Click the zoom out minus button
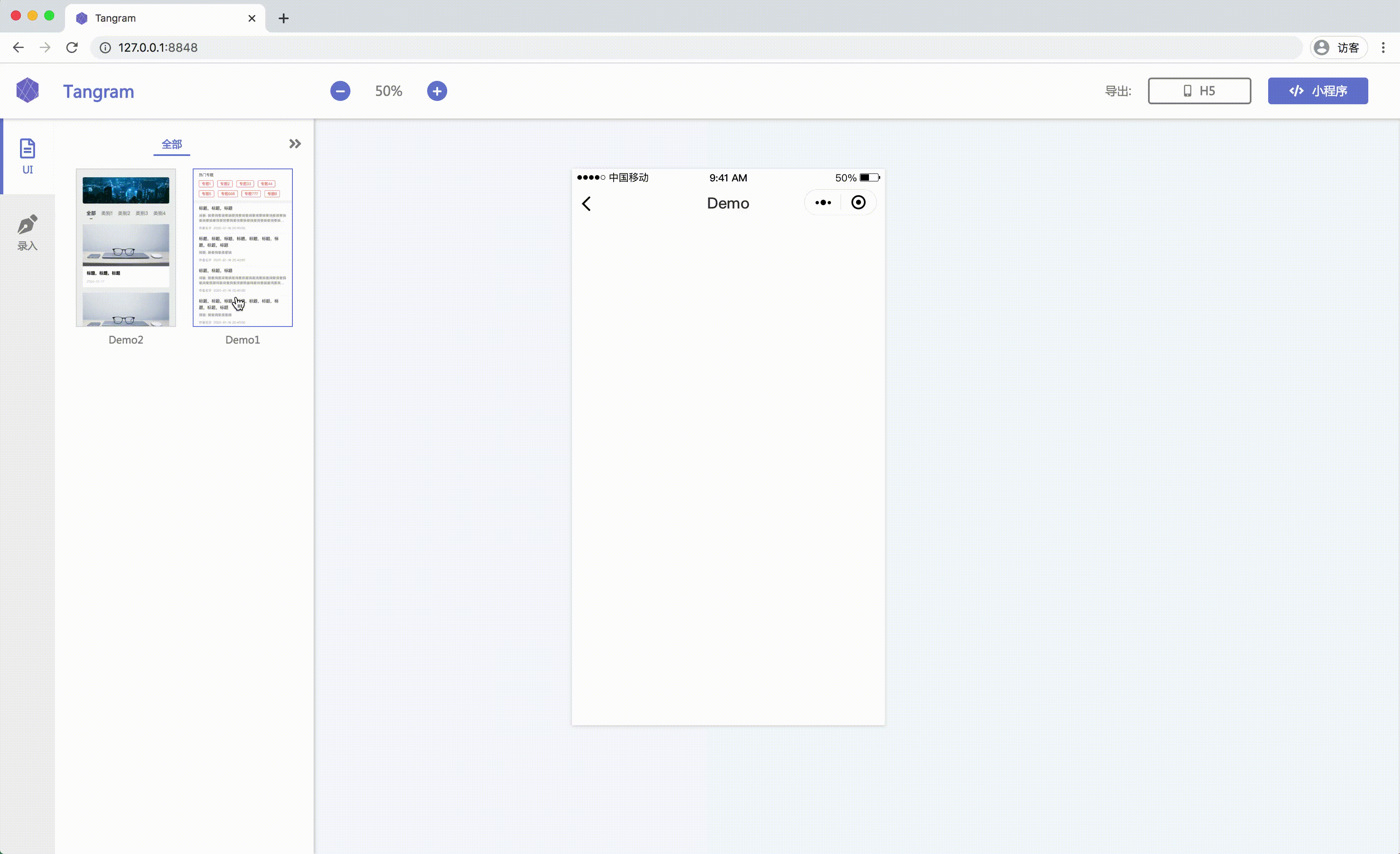The image size is (1400, 854). pyautogui.click(x=340, y=91)
